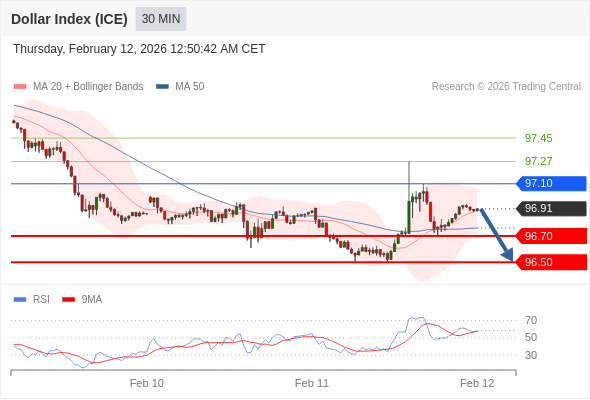Image resolution: width=590 pixels, height=400 pixels.
Task: Click the blue 97.10 pivot price tag
Action: 551,184
